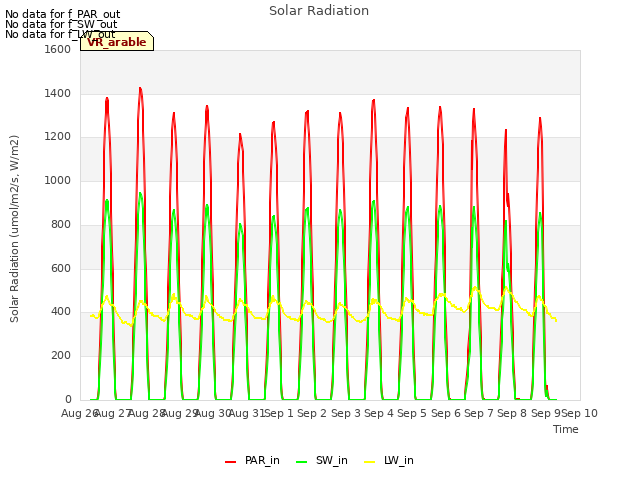Screen dimensions: 640x480
Task: Click the Sep 2 x-axis tick label
Action: point(312,413)
